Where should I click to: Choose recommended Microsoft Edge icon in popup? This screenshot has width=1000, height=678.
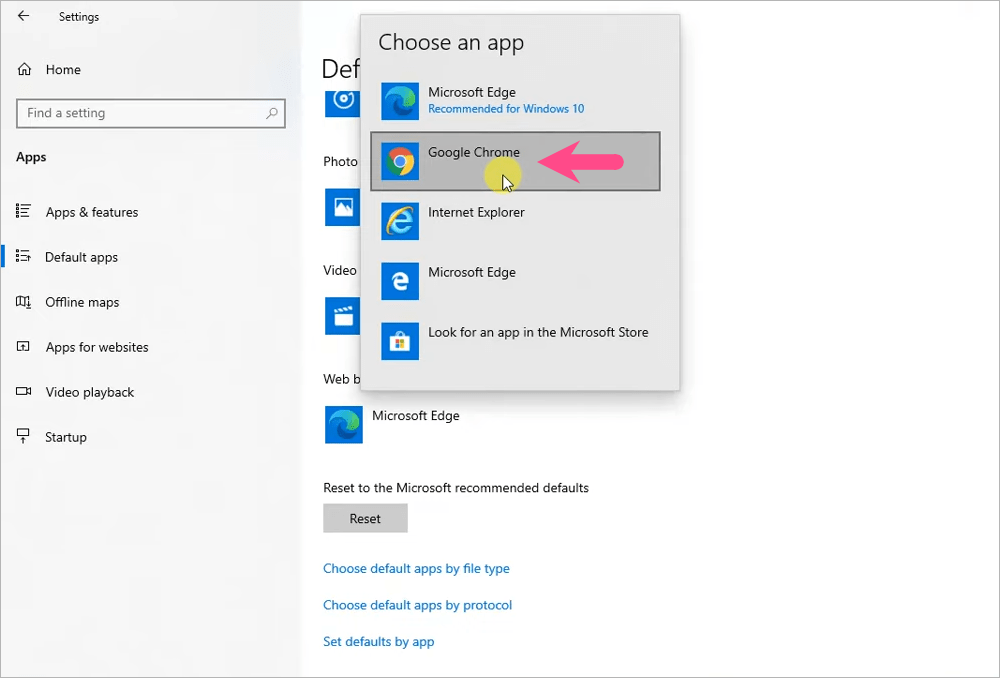coord(400,101)
